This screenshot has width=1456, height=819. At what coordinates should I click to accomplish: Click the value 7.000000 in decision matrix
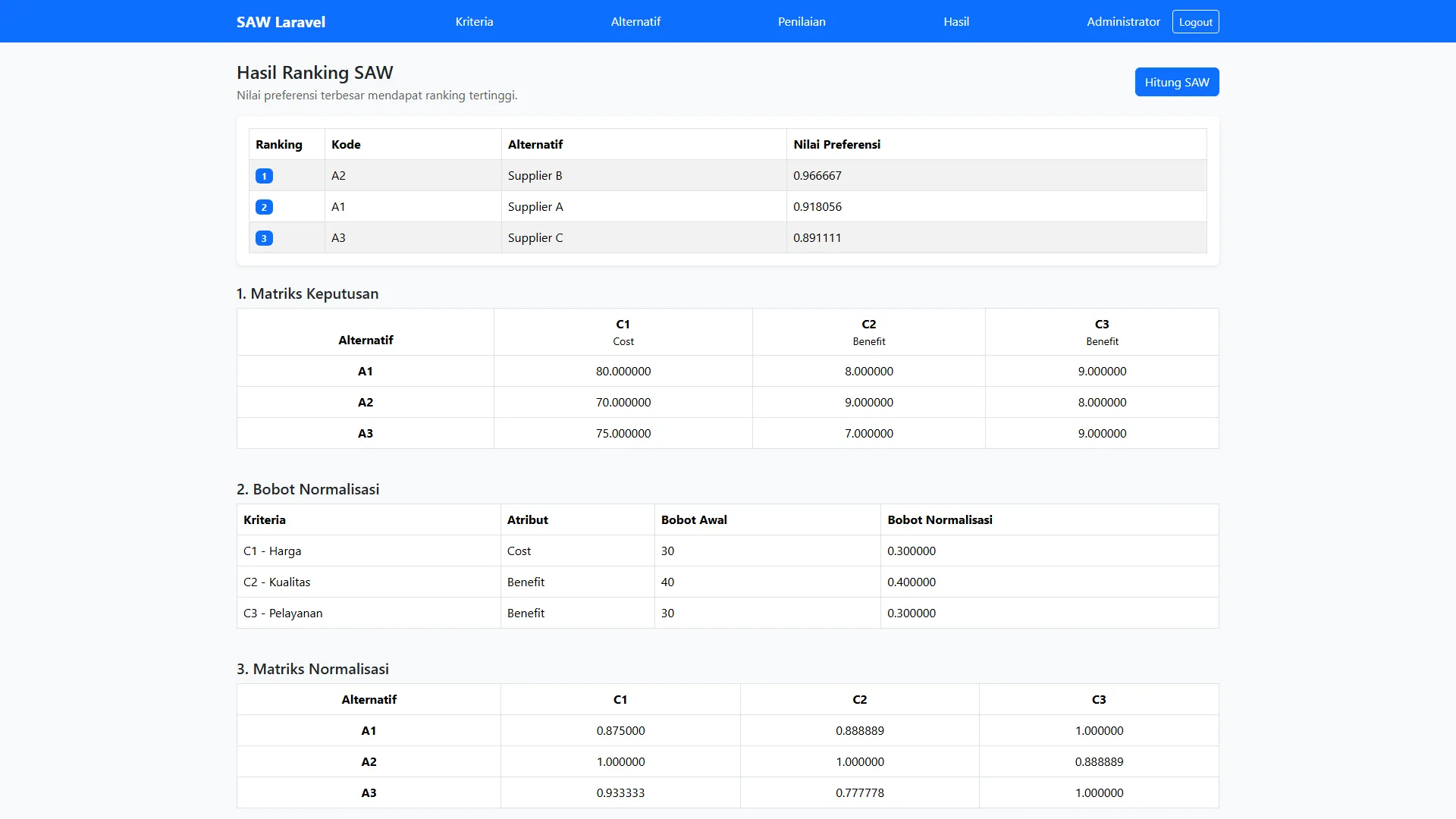[869, 433]
